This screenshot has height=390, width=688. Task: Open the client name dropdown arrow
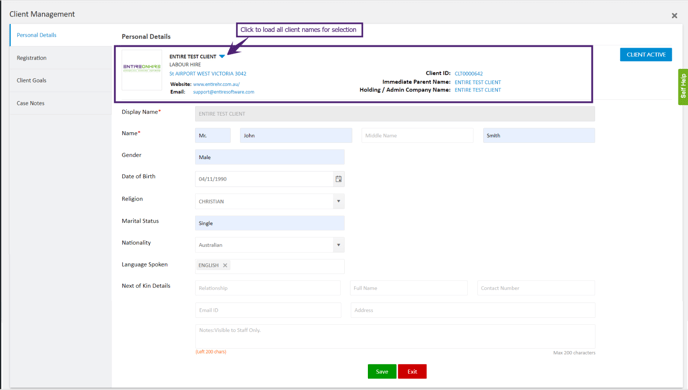click(222, 57)
